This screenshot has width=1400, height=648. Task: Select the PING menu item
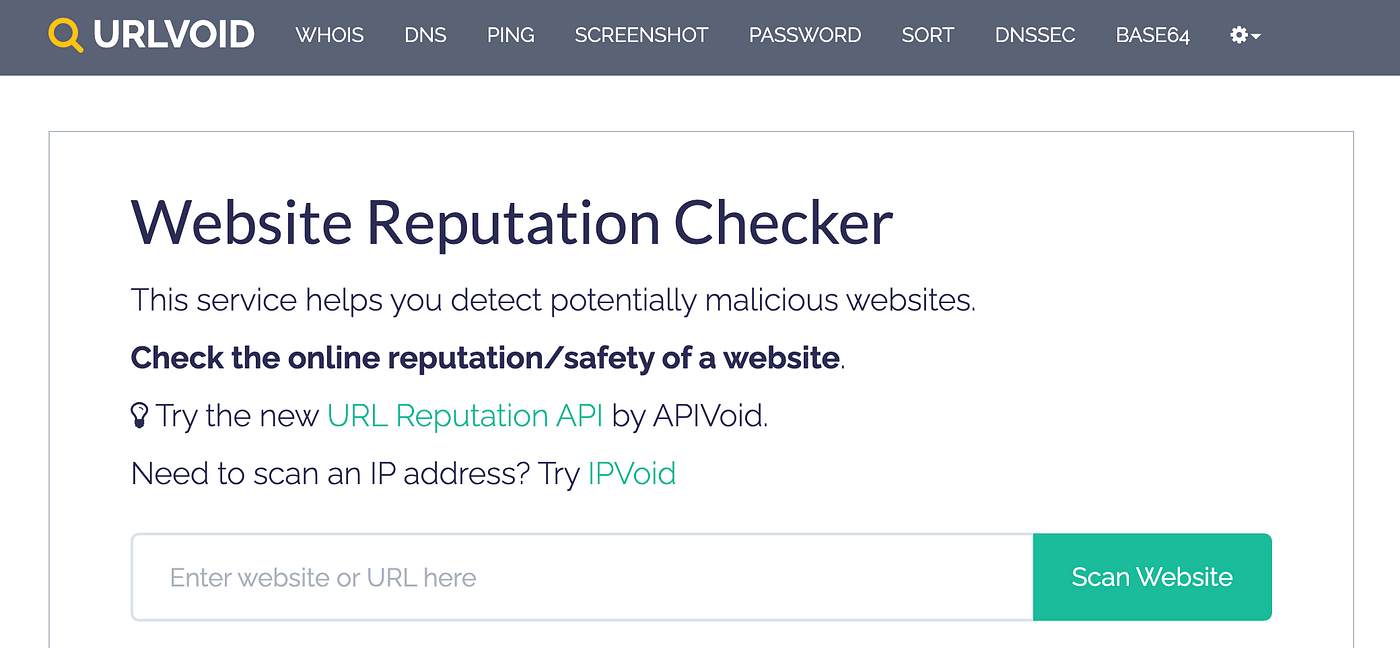point(511,35)
